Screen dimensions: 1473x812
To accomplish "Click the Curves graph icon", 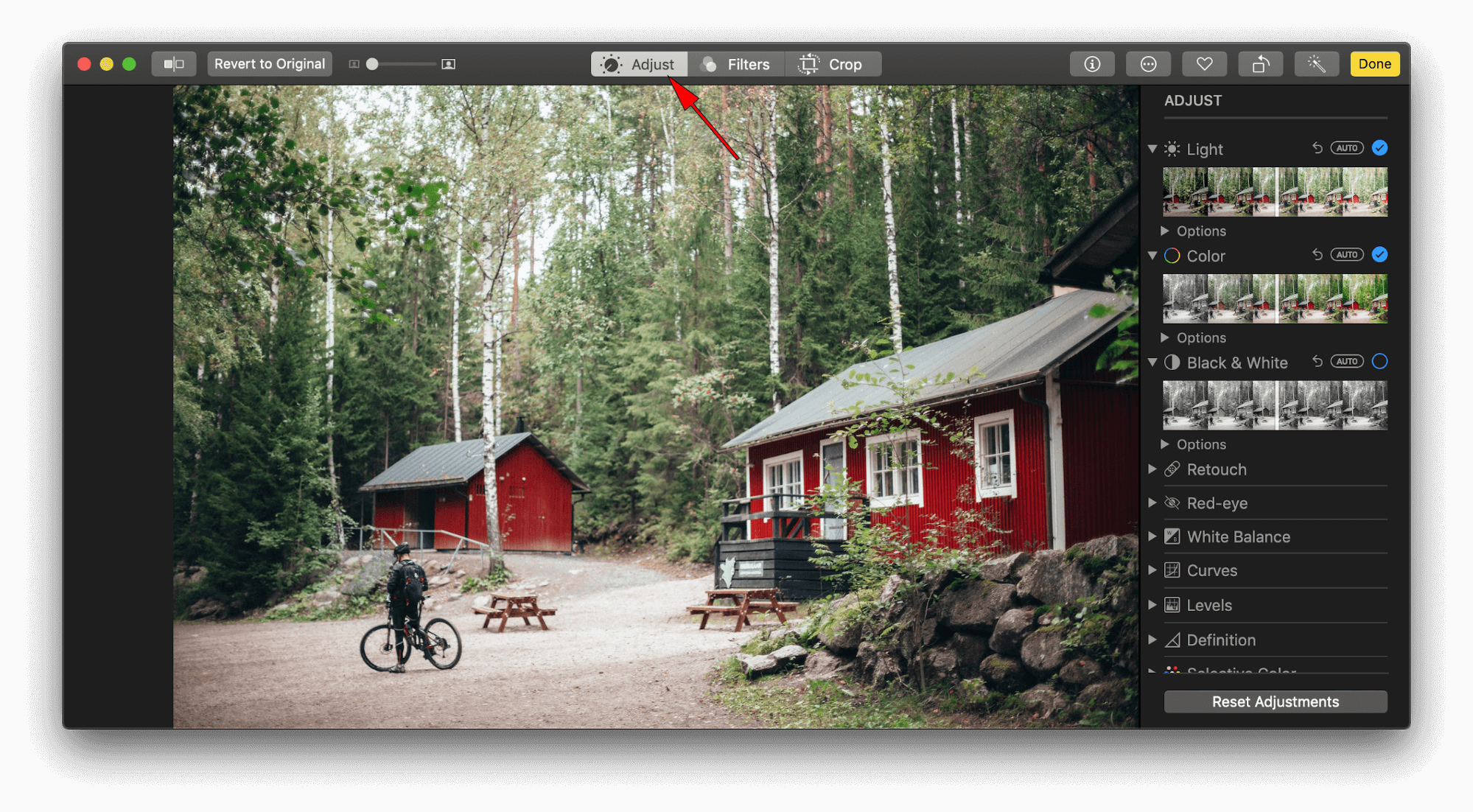I will click(1172, 570).
